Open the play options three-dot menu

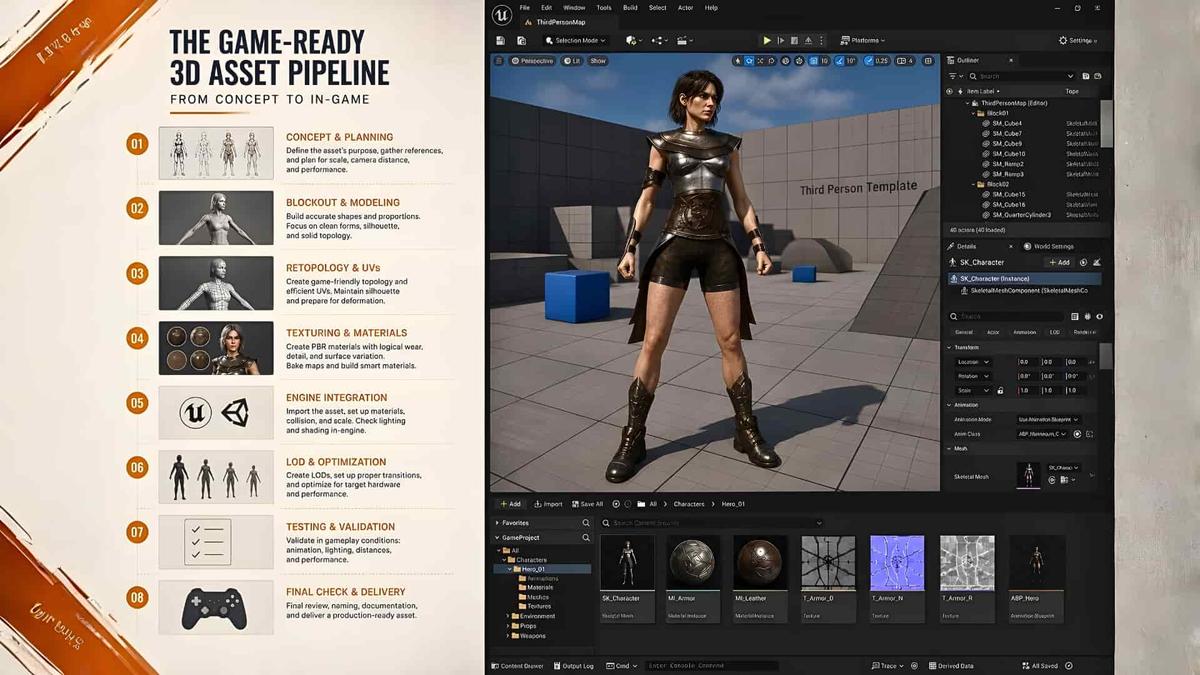(820, 41)
